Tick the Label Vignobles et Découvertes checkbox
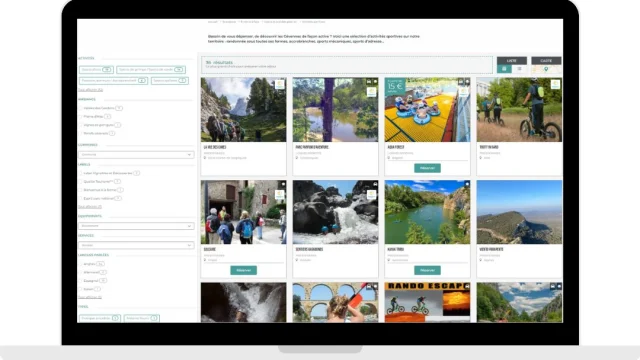This screenshot has width=640, height=360. (80, 173)
